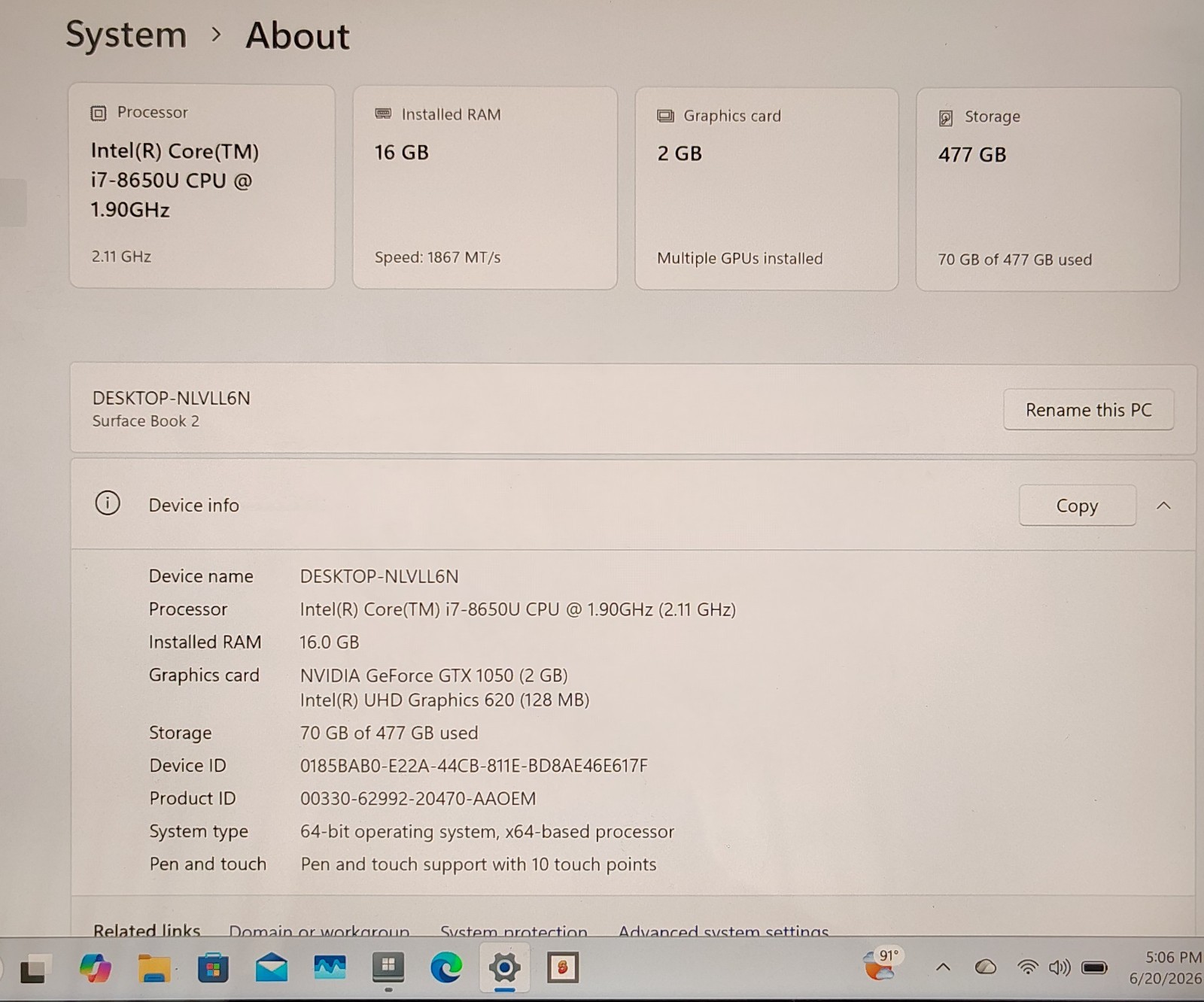The image size is (1204, 1002).
Task: Click the Graphics card monitor icon
Action: pyautogui.click(x=665, y=116)
